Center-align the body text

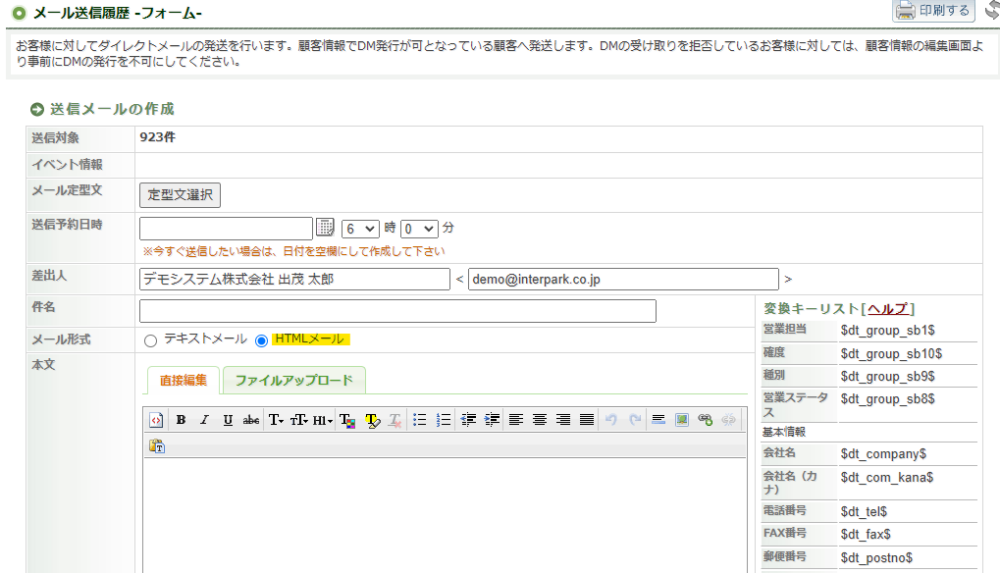[x=540, y=421]
